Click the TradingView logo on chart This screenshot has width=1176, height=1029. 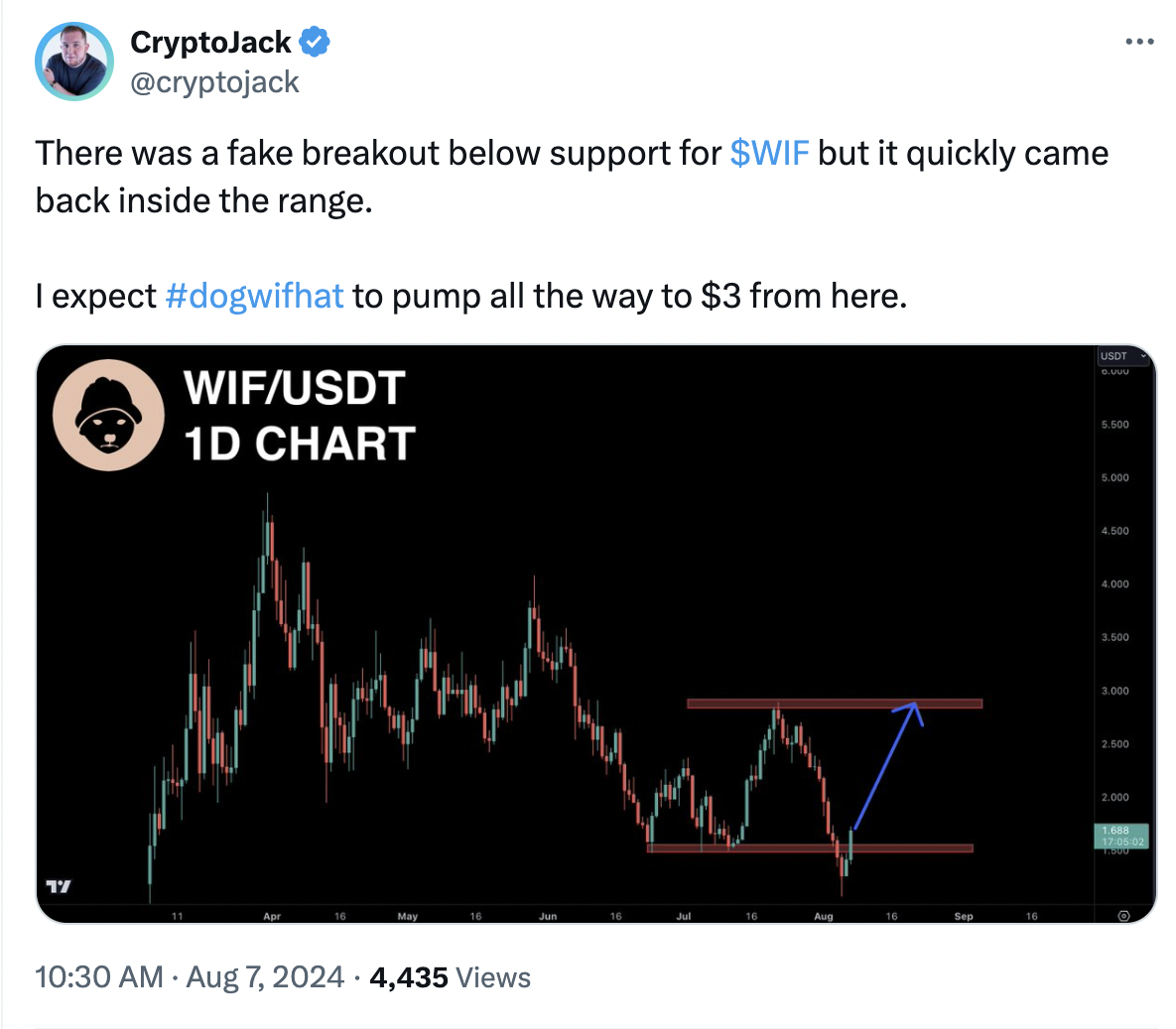[x=58, y=886]
